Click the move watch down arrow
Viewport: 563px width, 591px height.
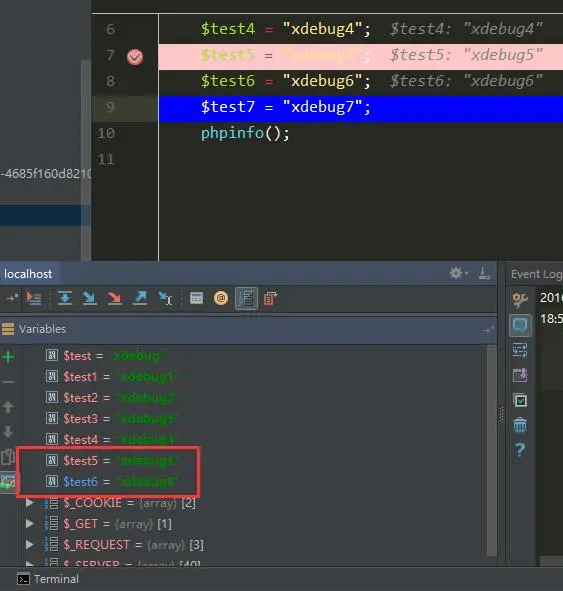pyautogui.click(x=8, y=432)
